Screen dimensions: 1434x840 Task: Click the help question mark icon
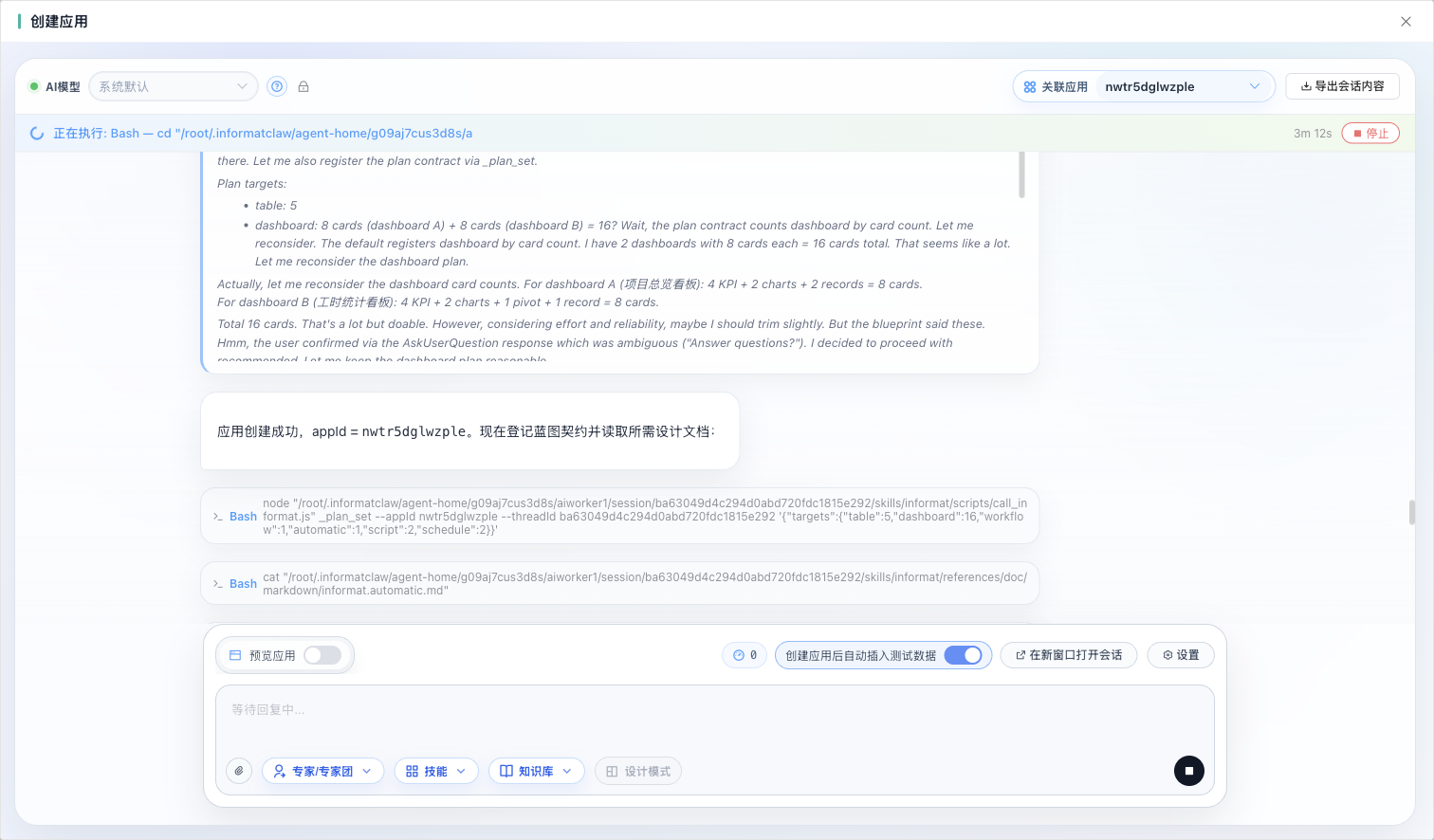pos(277,86)
